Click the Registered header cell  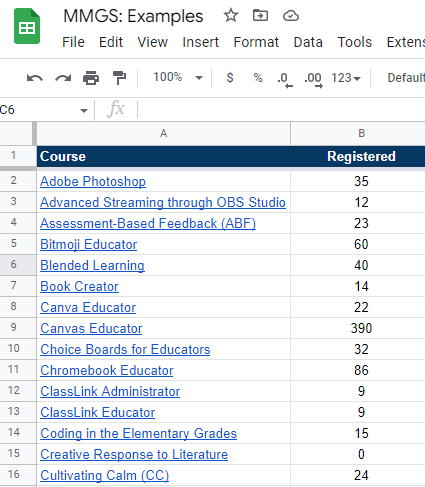click(358, 156)
